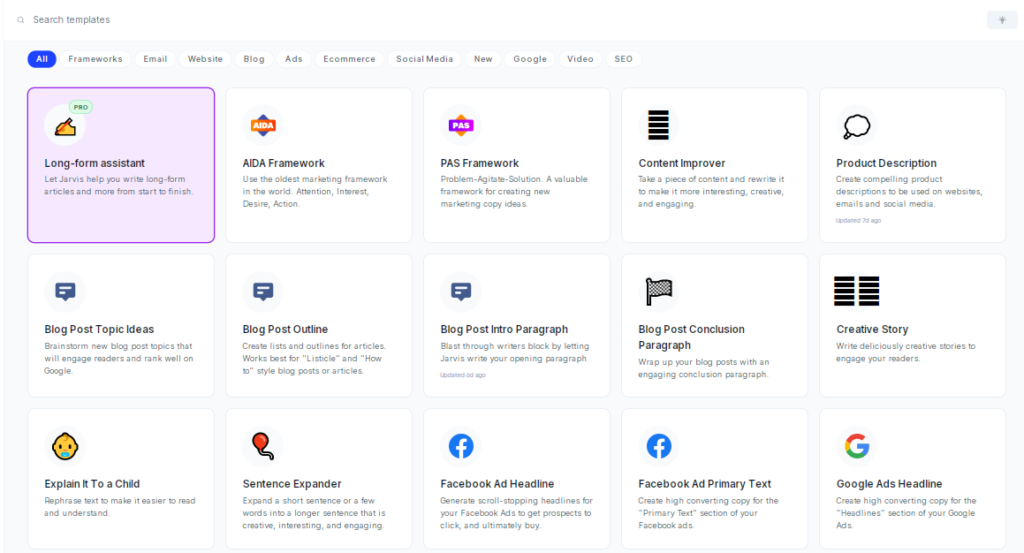
Task: Click the Content Improver lines icon
Action: coord(658,126)
